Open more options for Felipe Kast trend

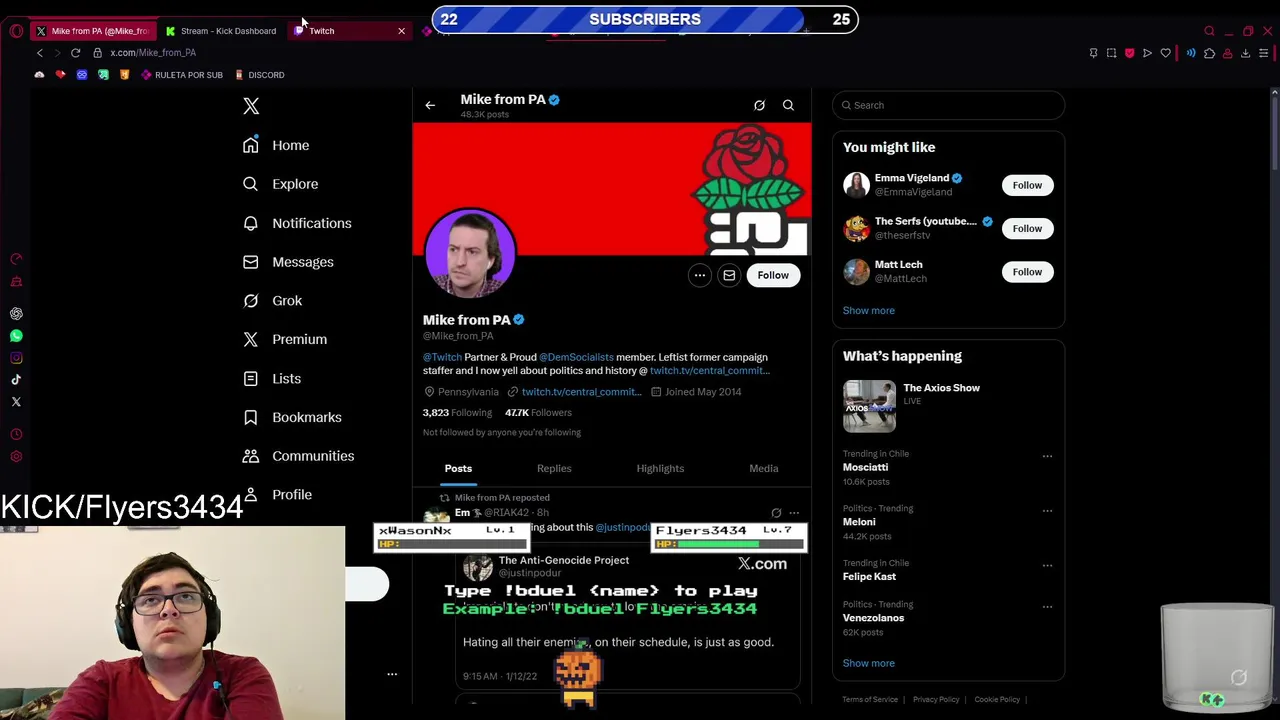[x=1047, y=565]
